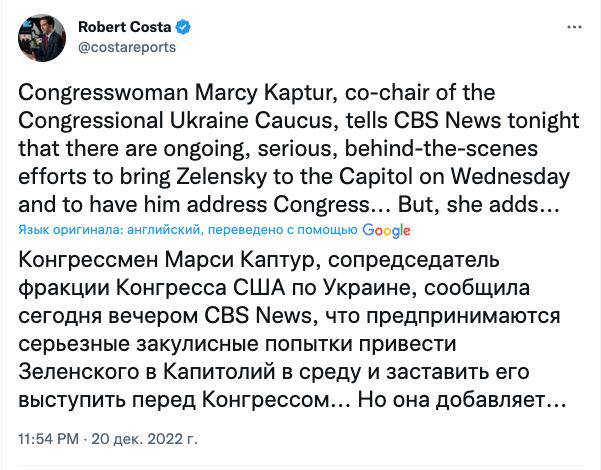Screen dimensions: 601x470
Task: Click the Google logo in the translation notice
Action: tap(387, 230)
